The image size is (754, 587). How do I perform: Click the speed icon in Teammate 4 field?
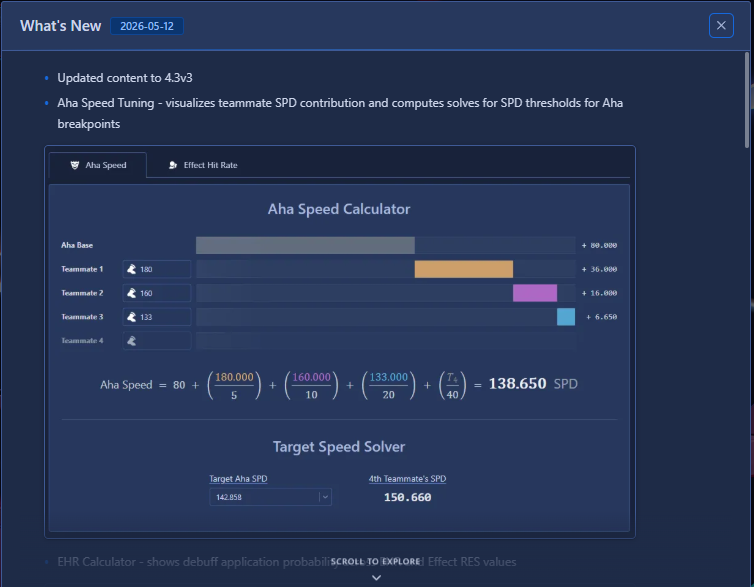tap(131, 340)
